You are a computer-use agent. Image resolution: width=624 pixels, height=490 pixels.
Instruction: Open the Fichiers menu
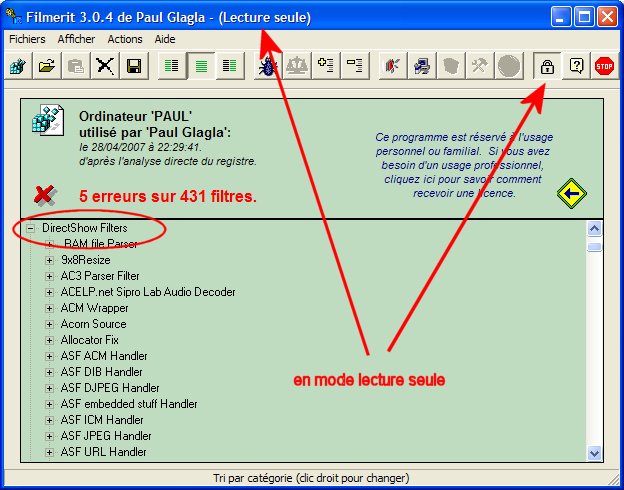coord(27,39)
